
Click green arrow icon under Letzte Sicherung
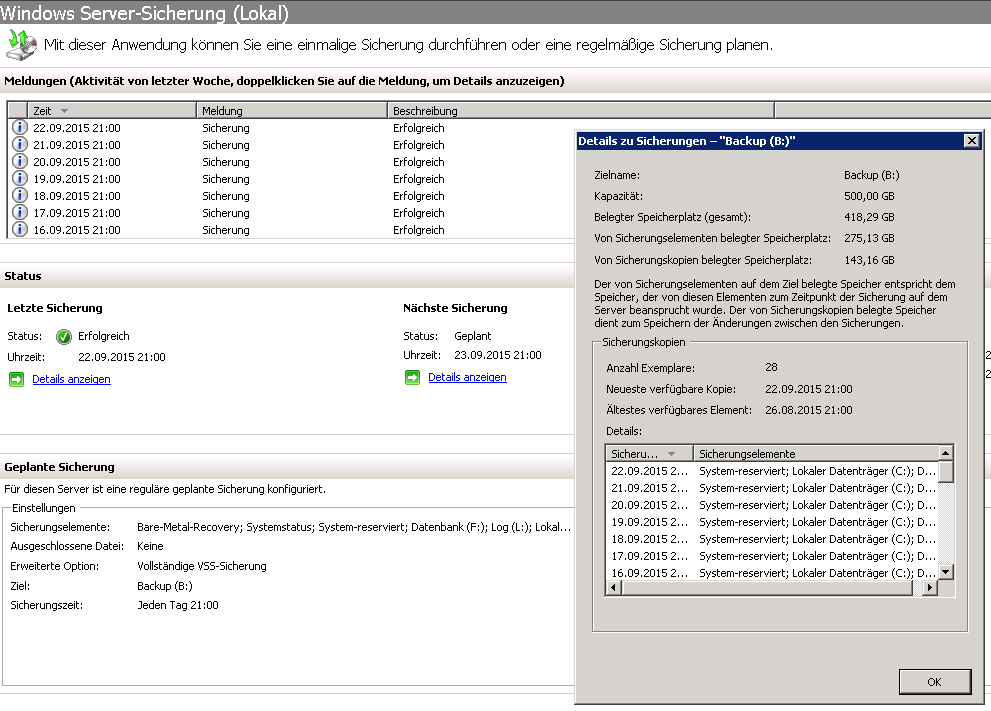(16, 379)
